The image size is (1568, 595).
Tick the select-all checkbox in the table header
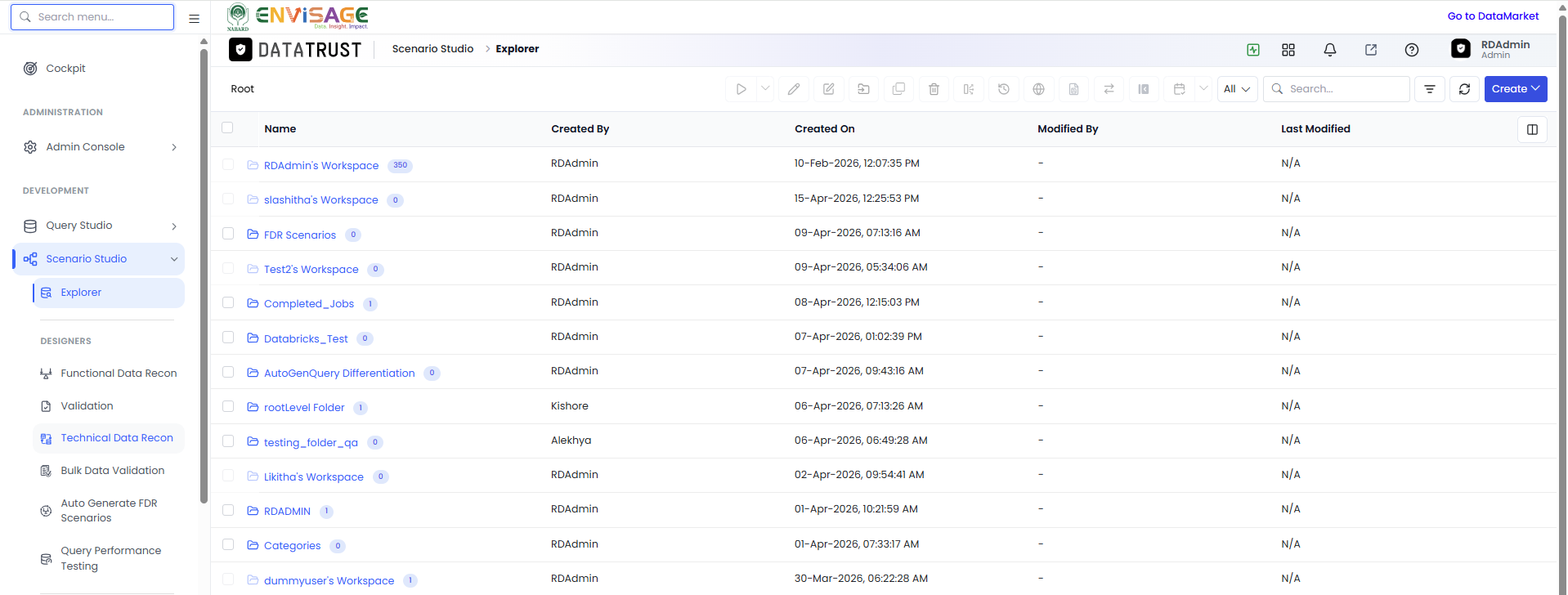227,127
